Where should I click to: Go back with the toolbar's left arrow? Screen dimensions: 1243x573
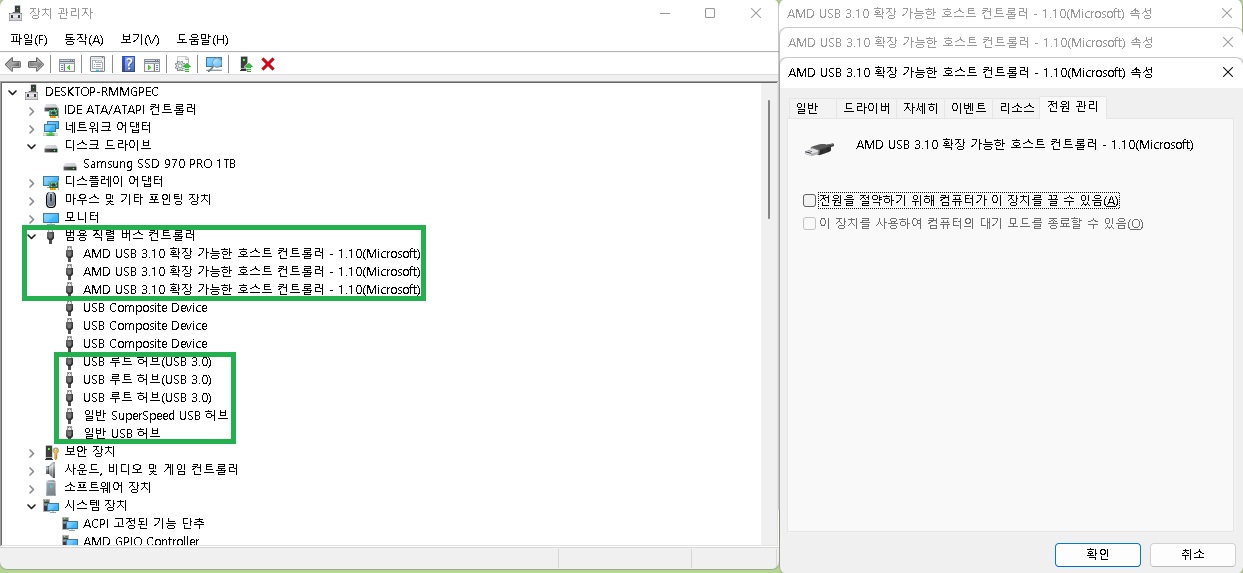click(14, 64)
